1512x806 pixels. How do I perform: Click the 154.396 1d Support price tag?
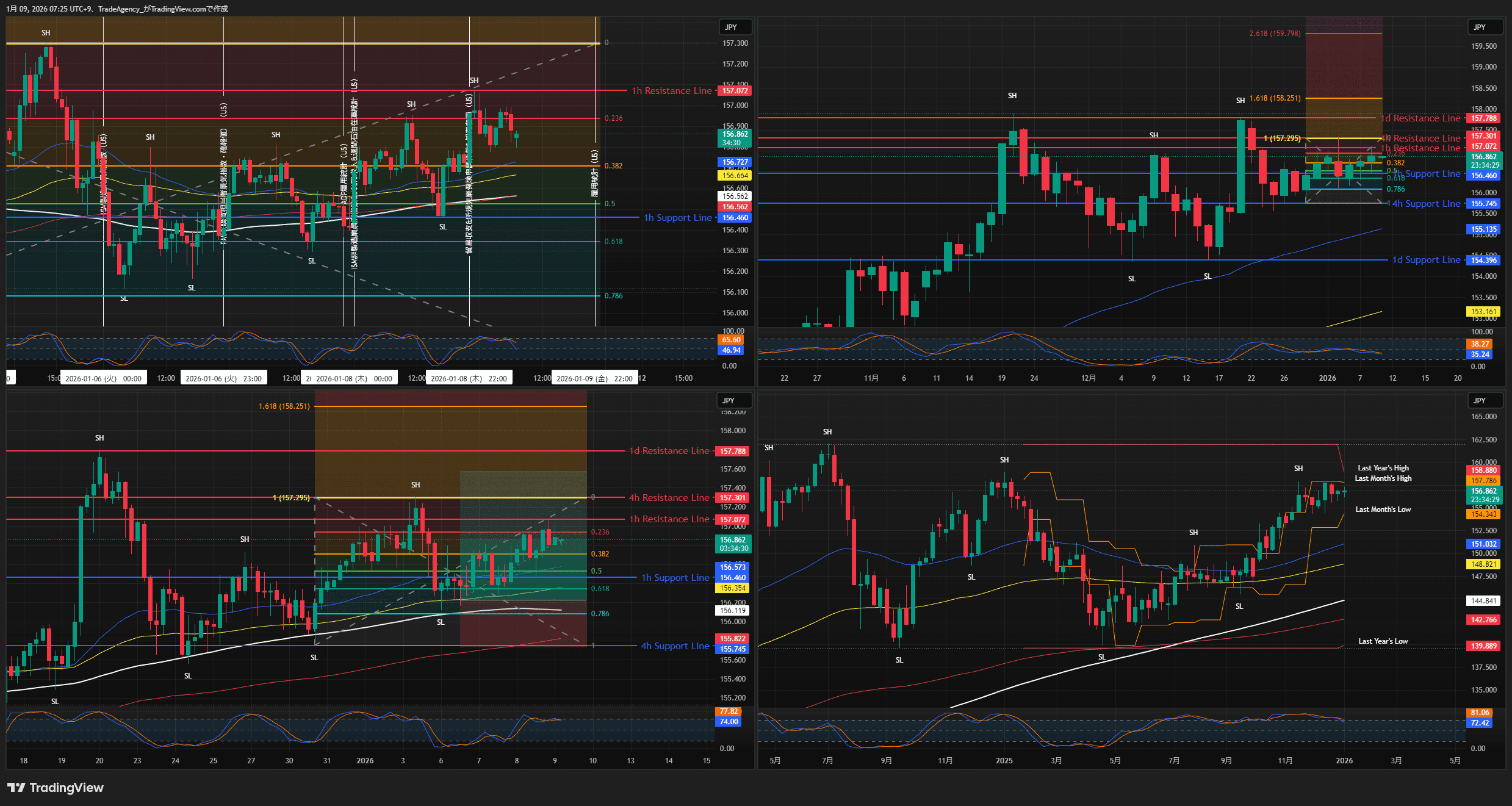point(1483,260)
